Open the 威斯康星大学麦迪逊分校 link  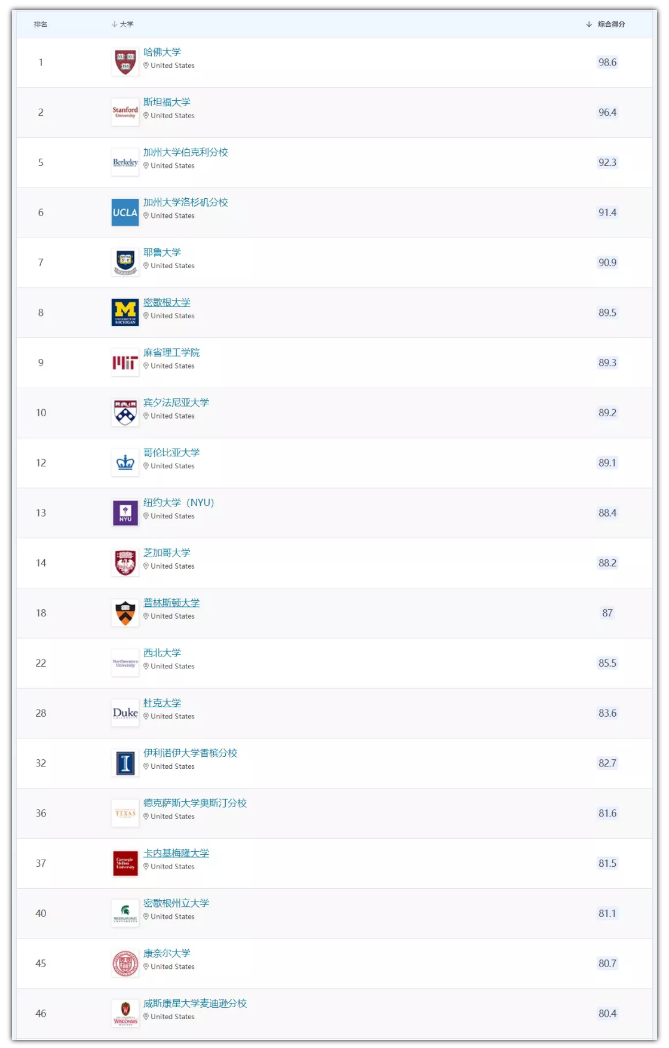[194, 1003]
